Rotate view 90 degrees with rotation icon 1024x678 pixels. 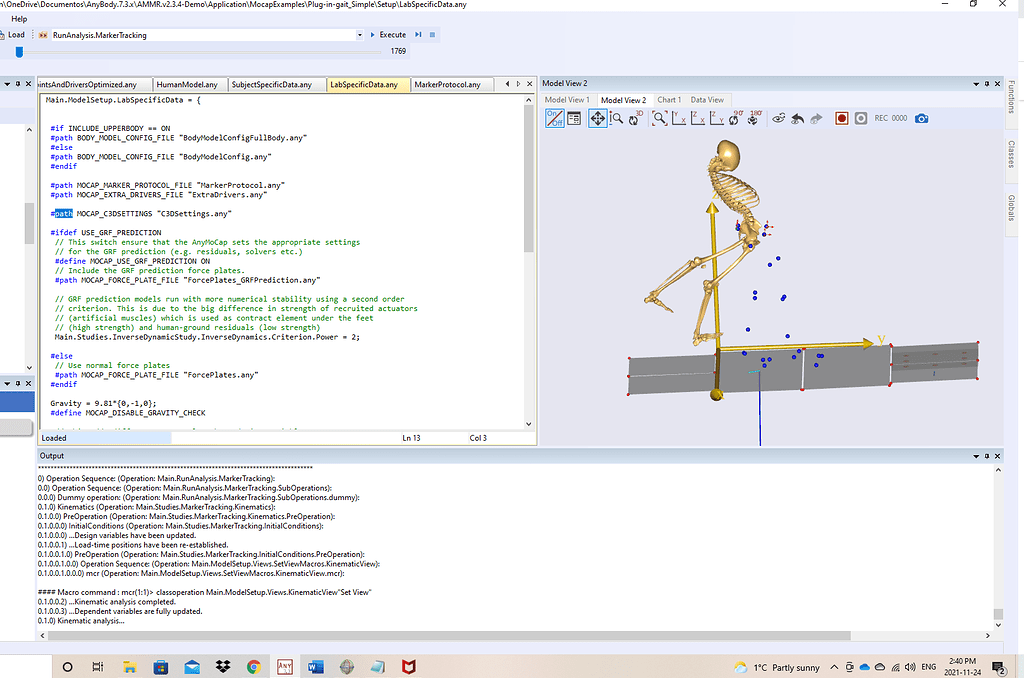coord(731,117)
